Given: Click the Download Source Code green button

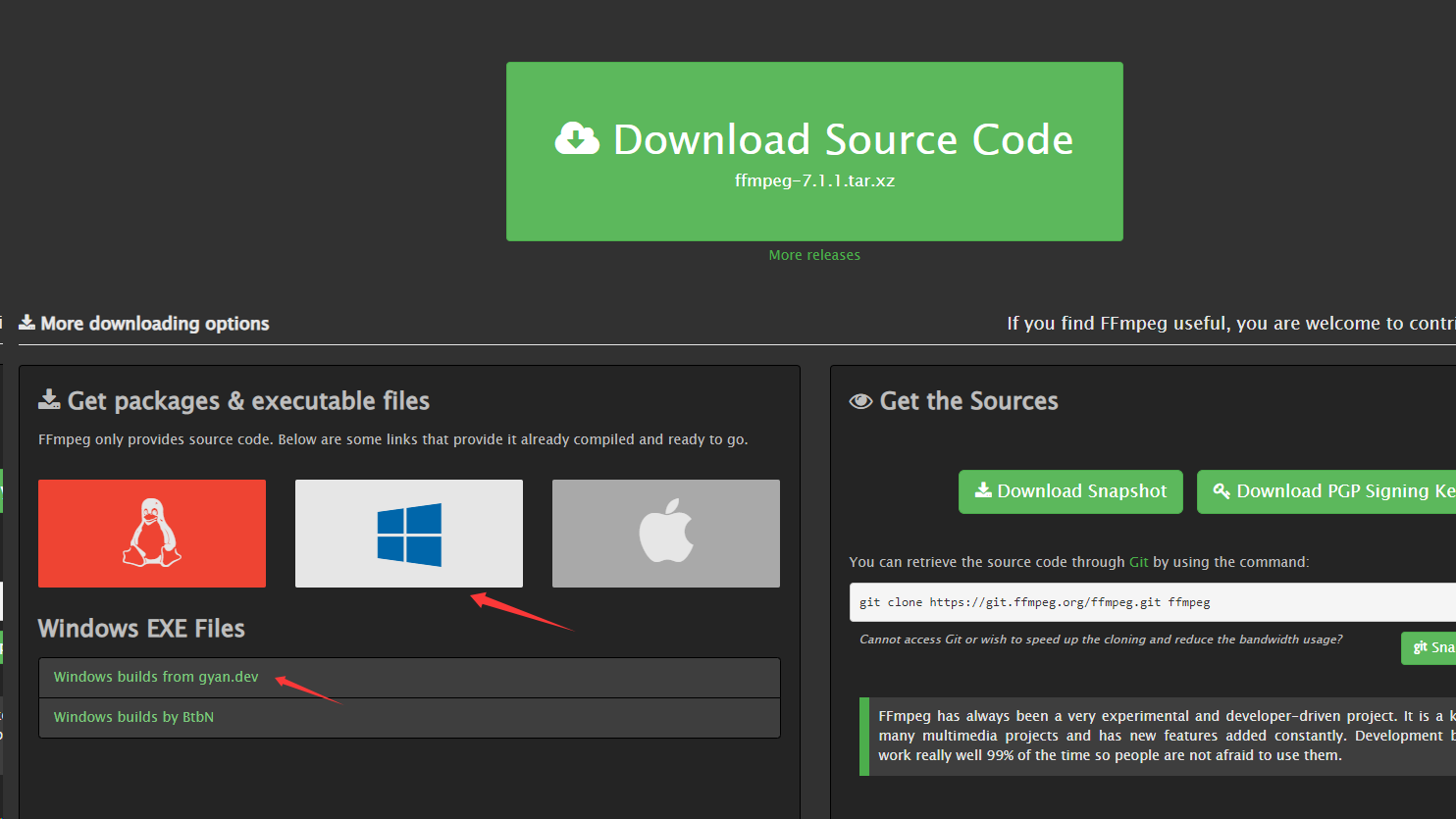Looking at the screenshot, I should click(814, 151).
